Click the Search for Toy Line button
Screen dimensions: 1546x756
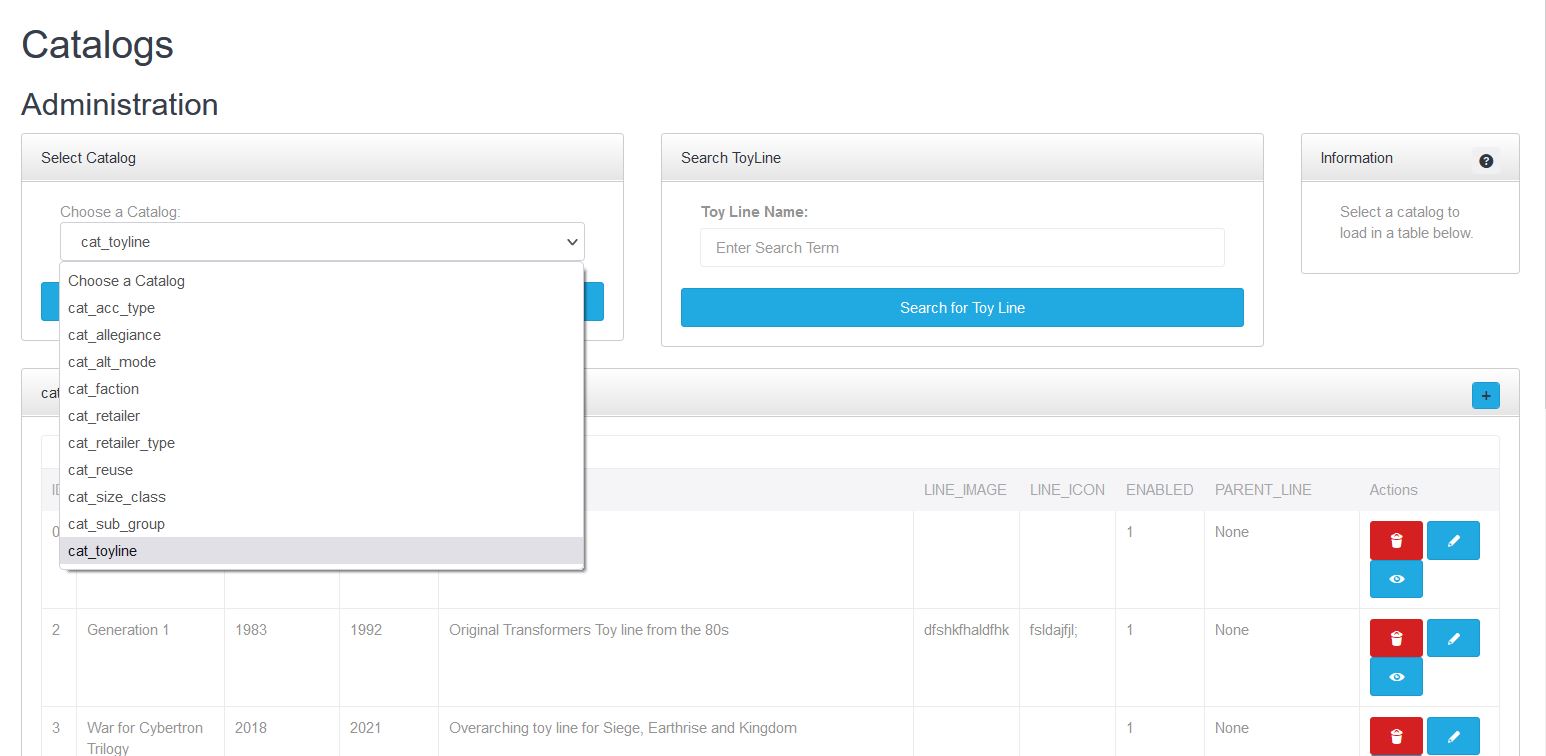coord(962,308)
